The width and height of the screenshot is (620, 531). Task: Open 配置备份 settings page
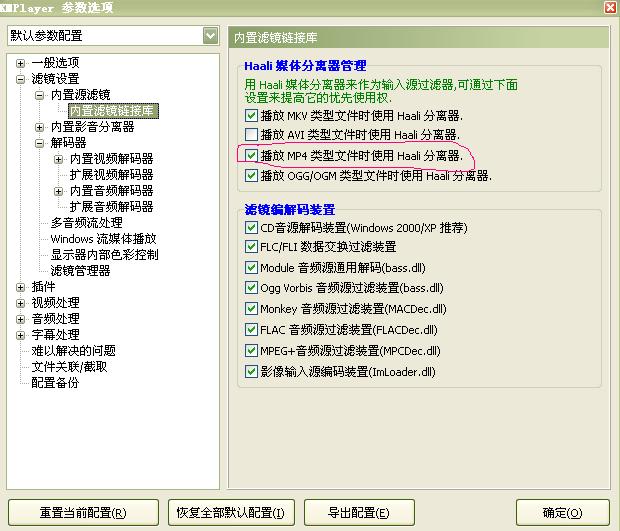(55, 383)
